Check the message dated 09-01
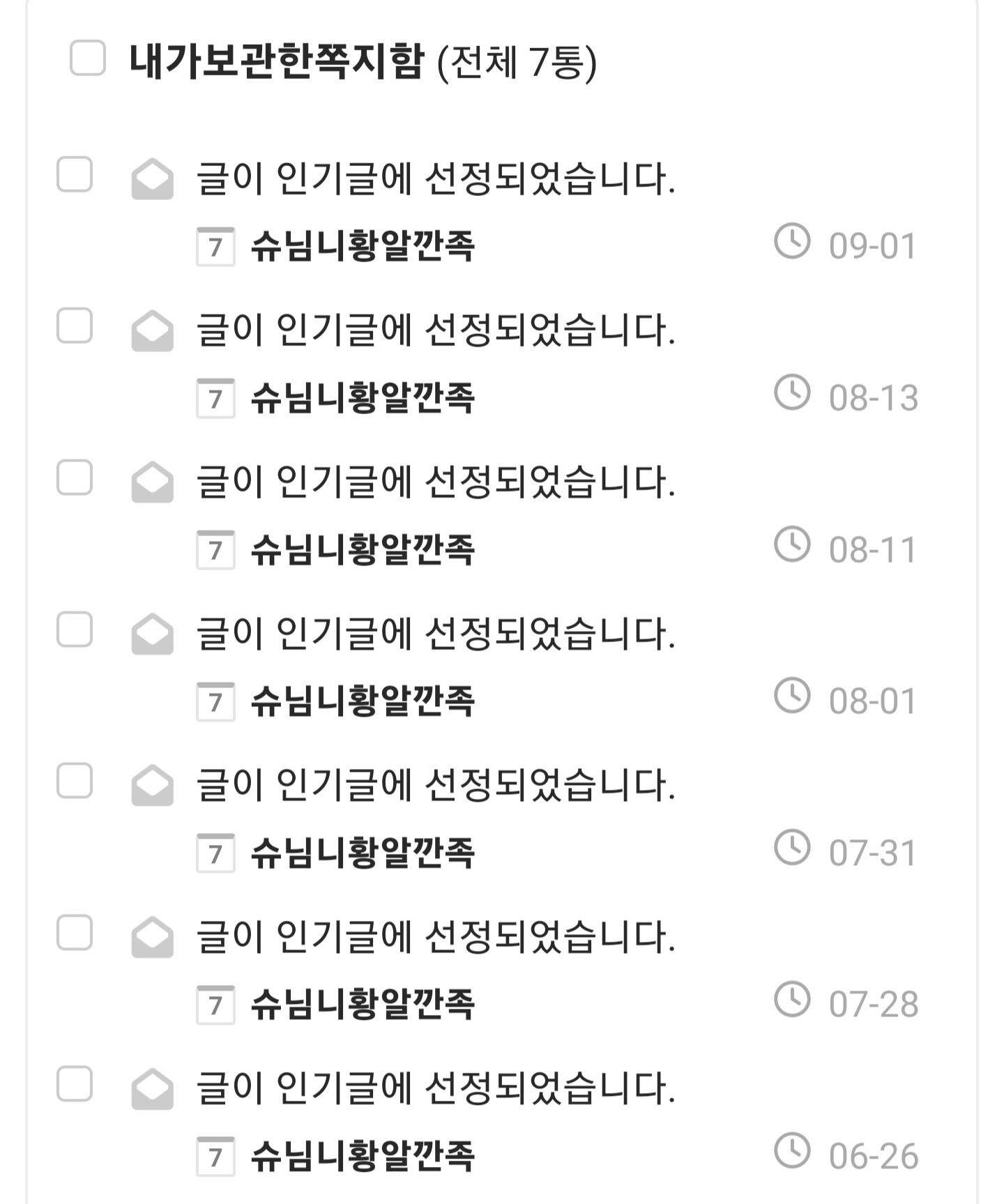Image resolution: width=1004 pixels, height=1204 pixels. pyautogui.click(x=75, y=174)
